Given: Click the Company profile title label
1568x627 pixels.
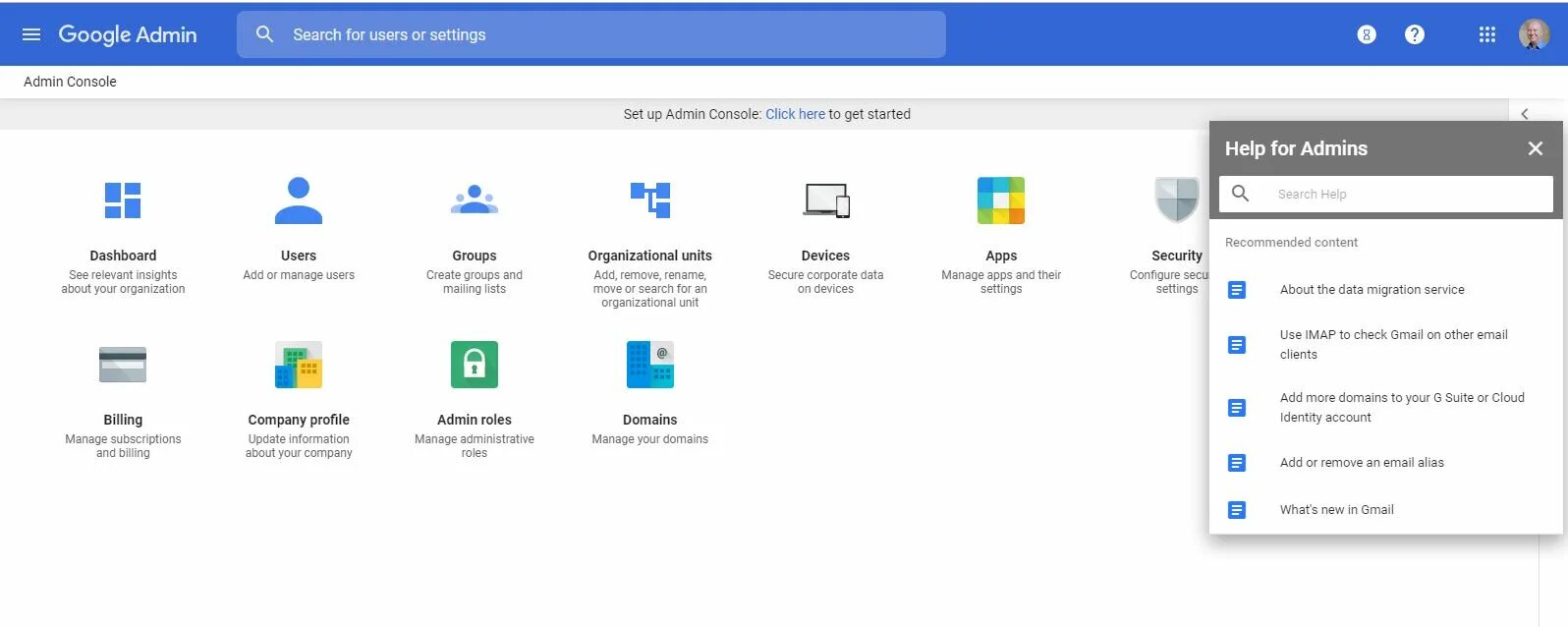Looking at the screenshot, I should 299,420.
